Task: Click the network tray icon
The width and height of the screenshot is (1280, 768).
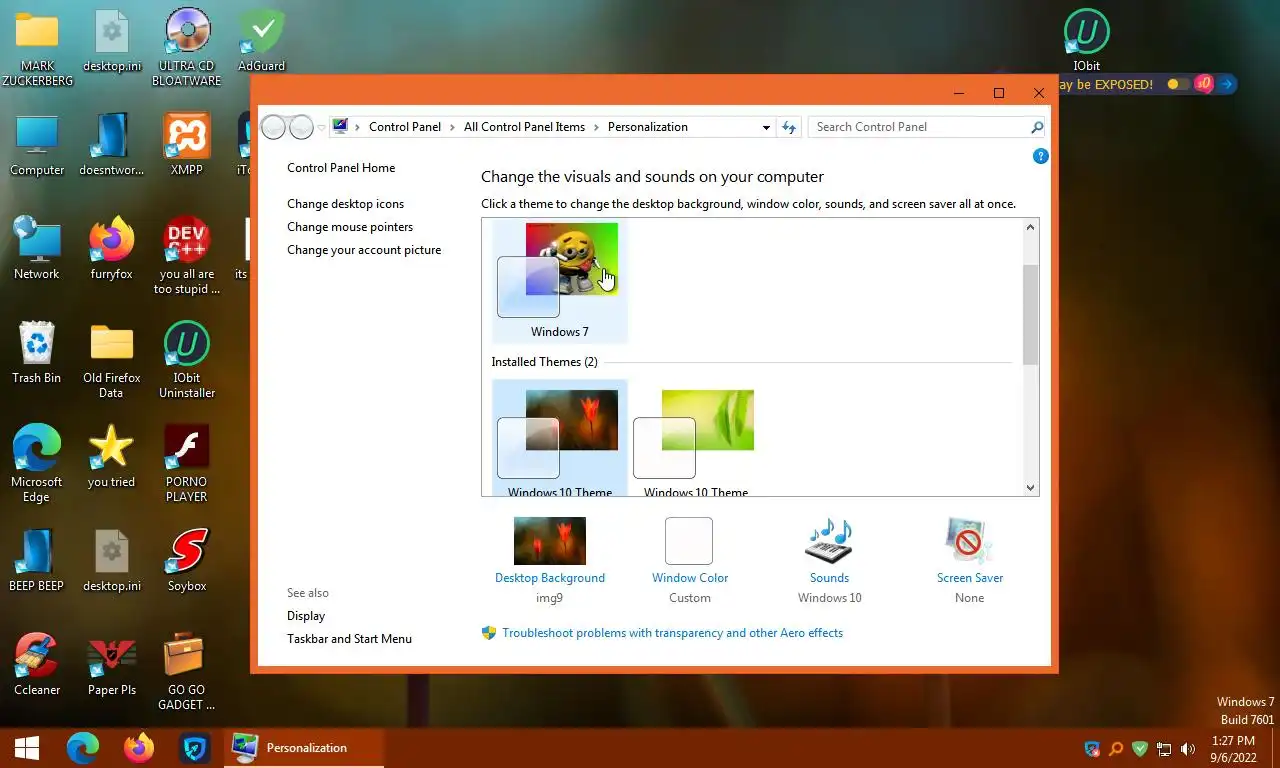Action: pyautogui.click(x=1164, y=748)
